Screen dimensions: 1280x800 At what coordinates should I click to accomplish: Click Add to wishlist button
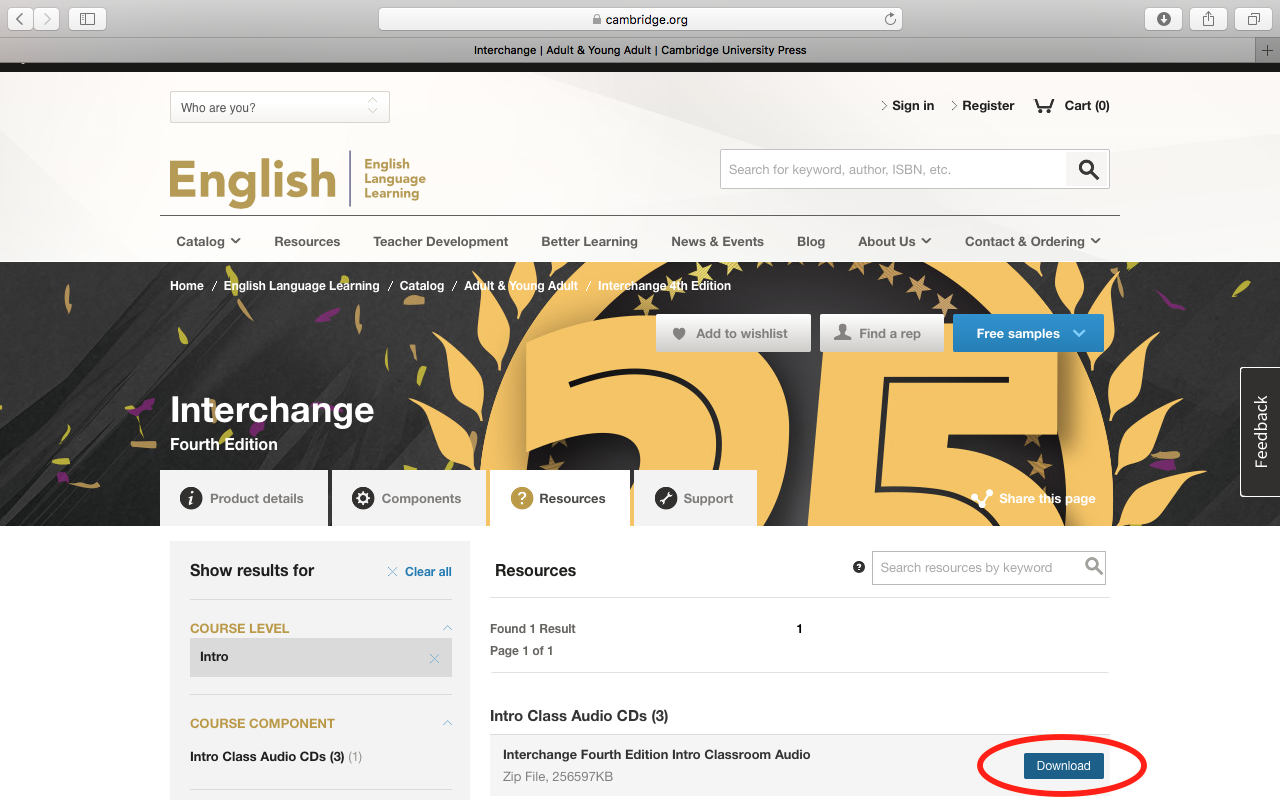[x=733, y=333]
